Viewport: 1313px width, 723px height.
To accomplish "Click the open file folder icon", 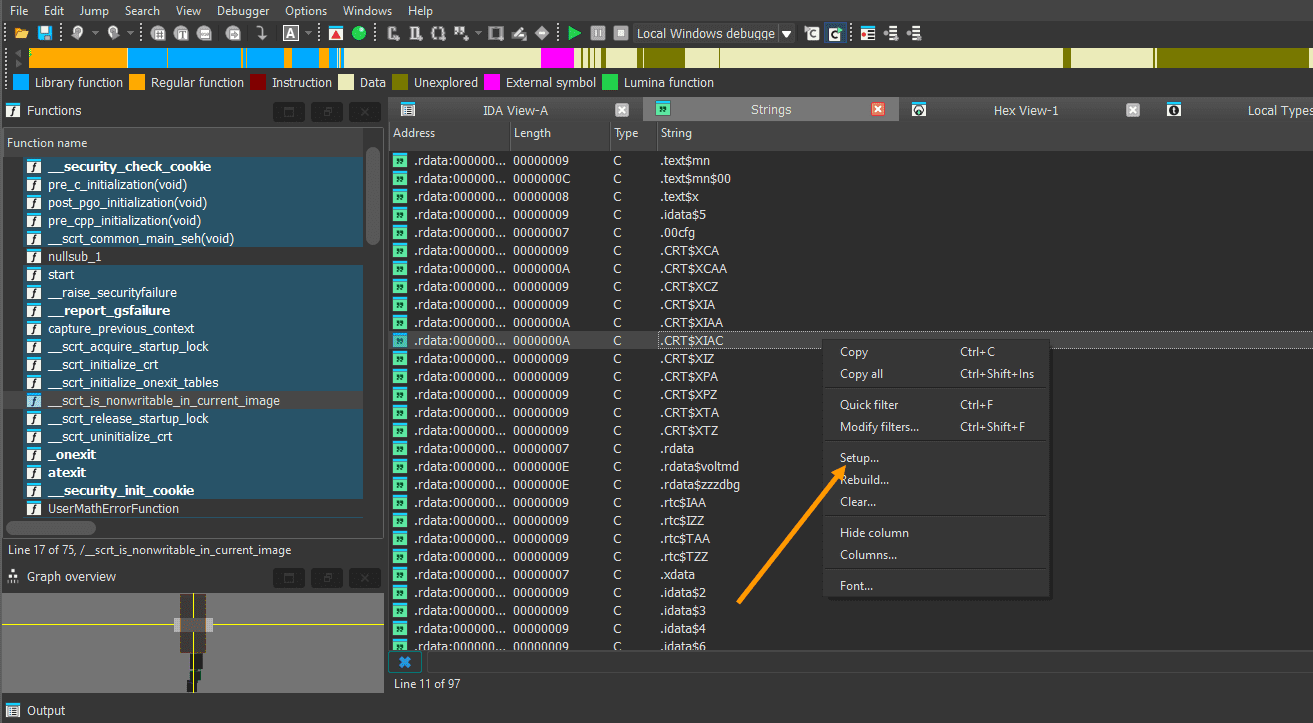I will click(x=21, y=33).
